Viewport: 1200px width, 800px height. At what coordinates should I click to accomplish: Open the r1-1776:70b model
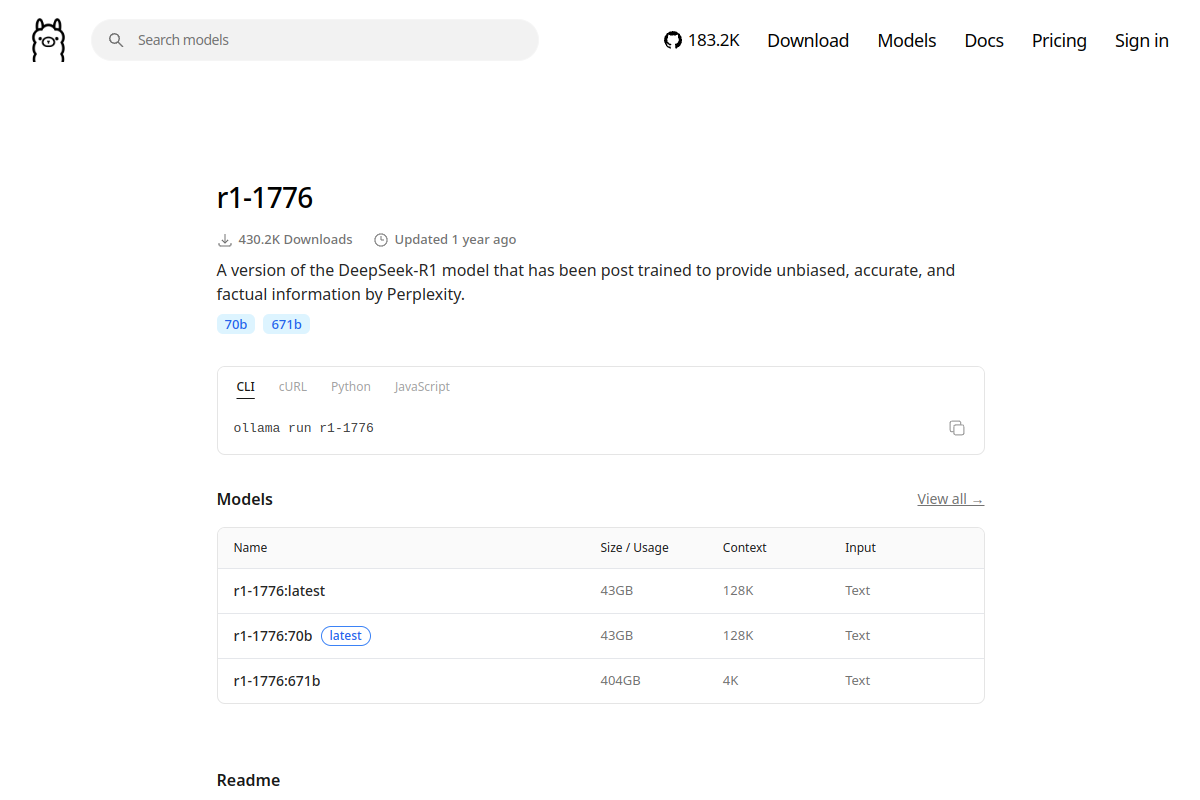tap(273, 636)
